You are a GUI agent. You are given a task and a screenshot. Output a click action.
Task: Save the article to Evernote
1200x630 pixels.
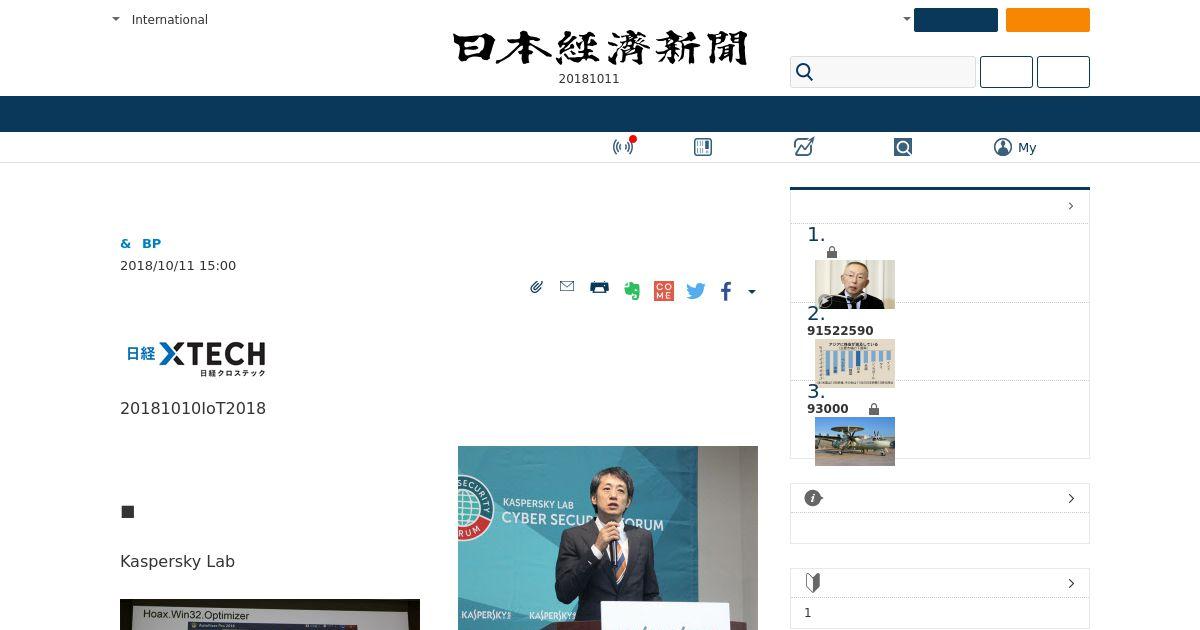[631, 291]
